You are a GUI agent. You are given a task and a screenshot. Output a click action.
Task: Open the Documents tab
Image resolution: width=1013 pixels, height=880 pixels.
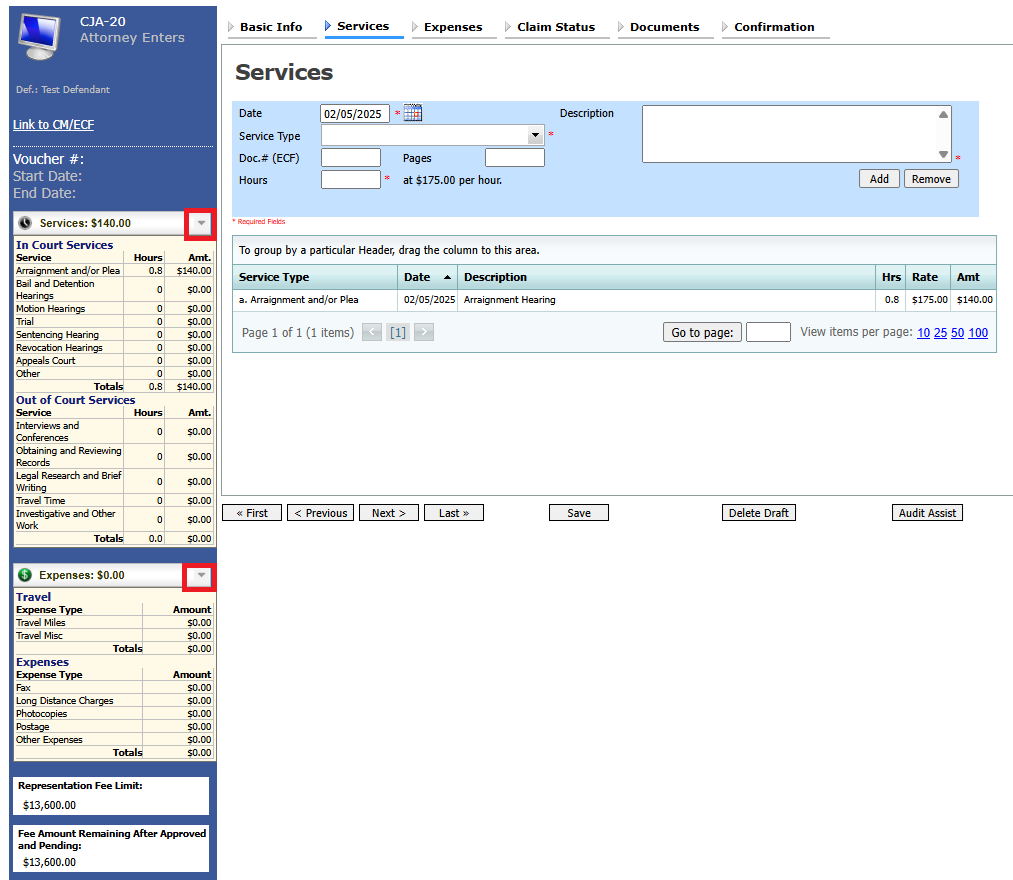pos(664,27)
